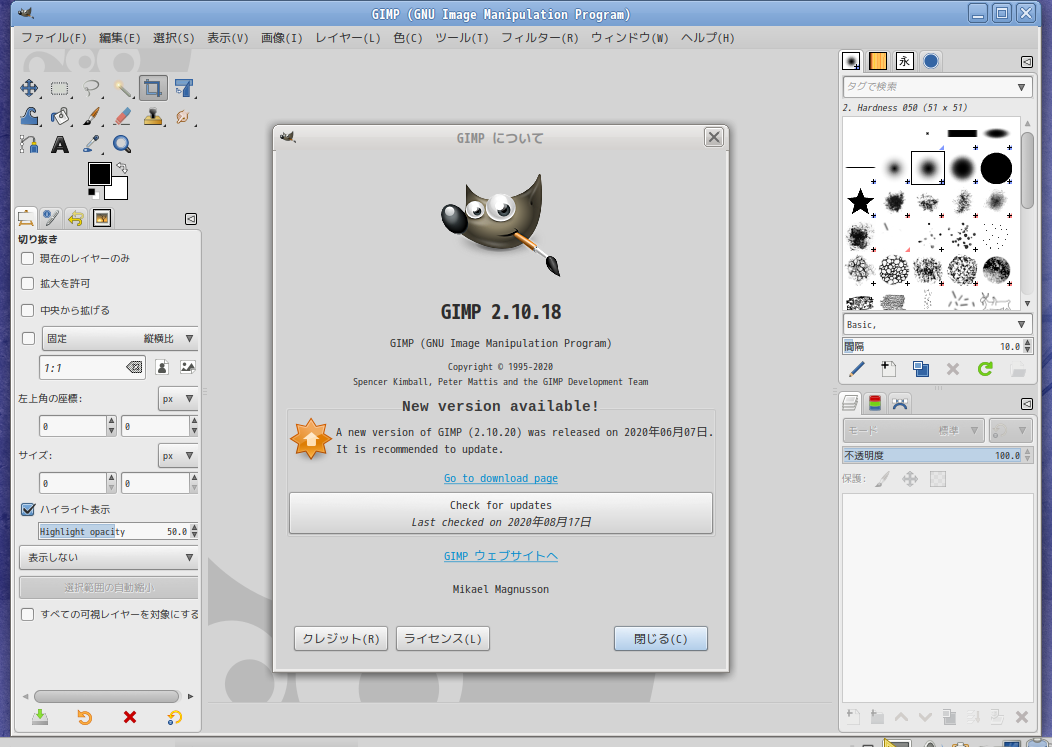
Task: Open the Basic brush tag dropdown
Action: coord(937,324)
